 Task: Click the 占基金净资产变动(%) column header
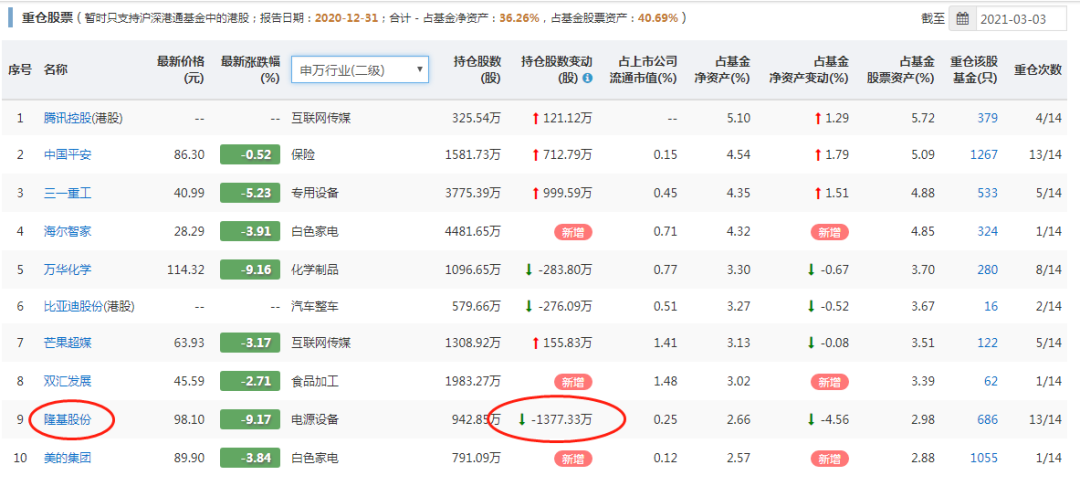pos(809,70)
